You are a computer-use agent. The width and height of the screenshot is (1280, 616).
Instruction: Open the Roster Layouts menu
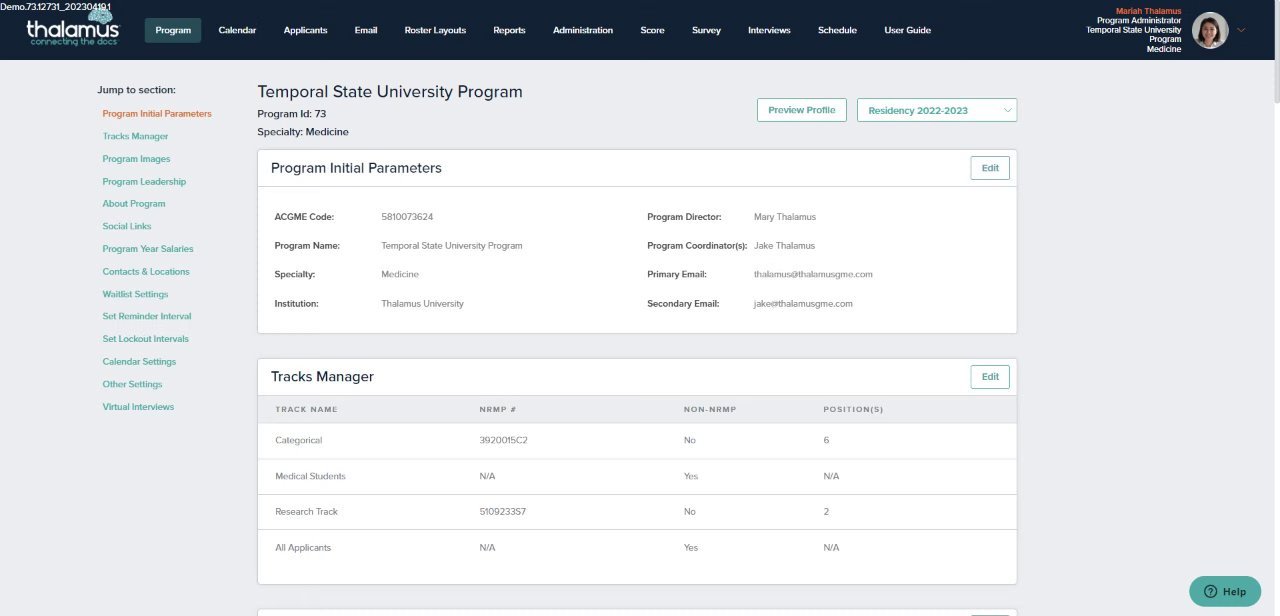coord(435,30)
